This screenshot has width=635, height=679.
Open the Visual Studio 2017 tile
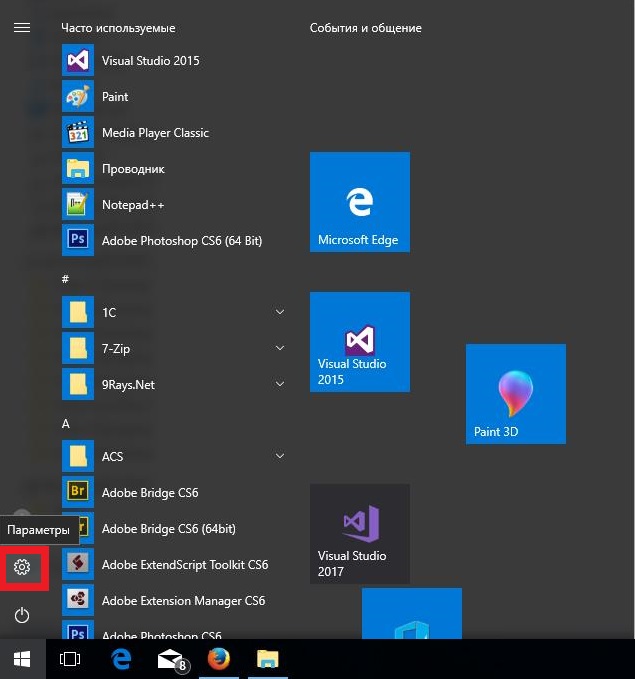360,534
